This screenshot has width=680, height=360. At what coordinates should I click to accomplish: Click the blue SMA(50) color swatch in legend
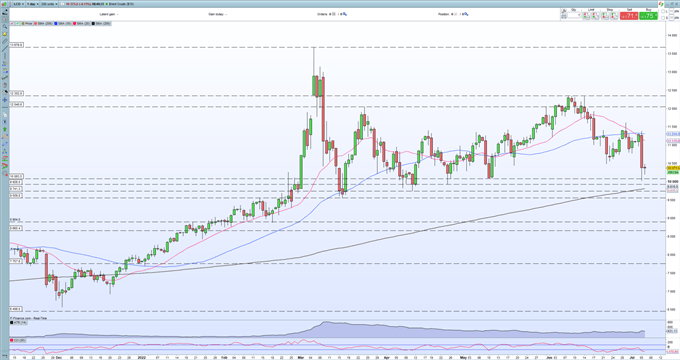(56, 23)
